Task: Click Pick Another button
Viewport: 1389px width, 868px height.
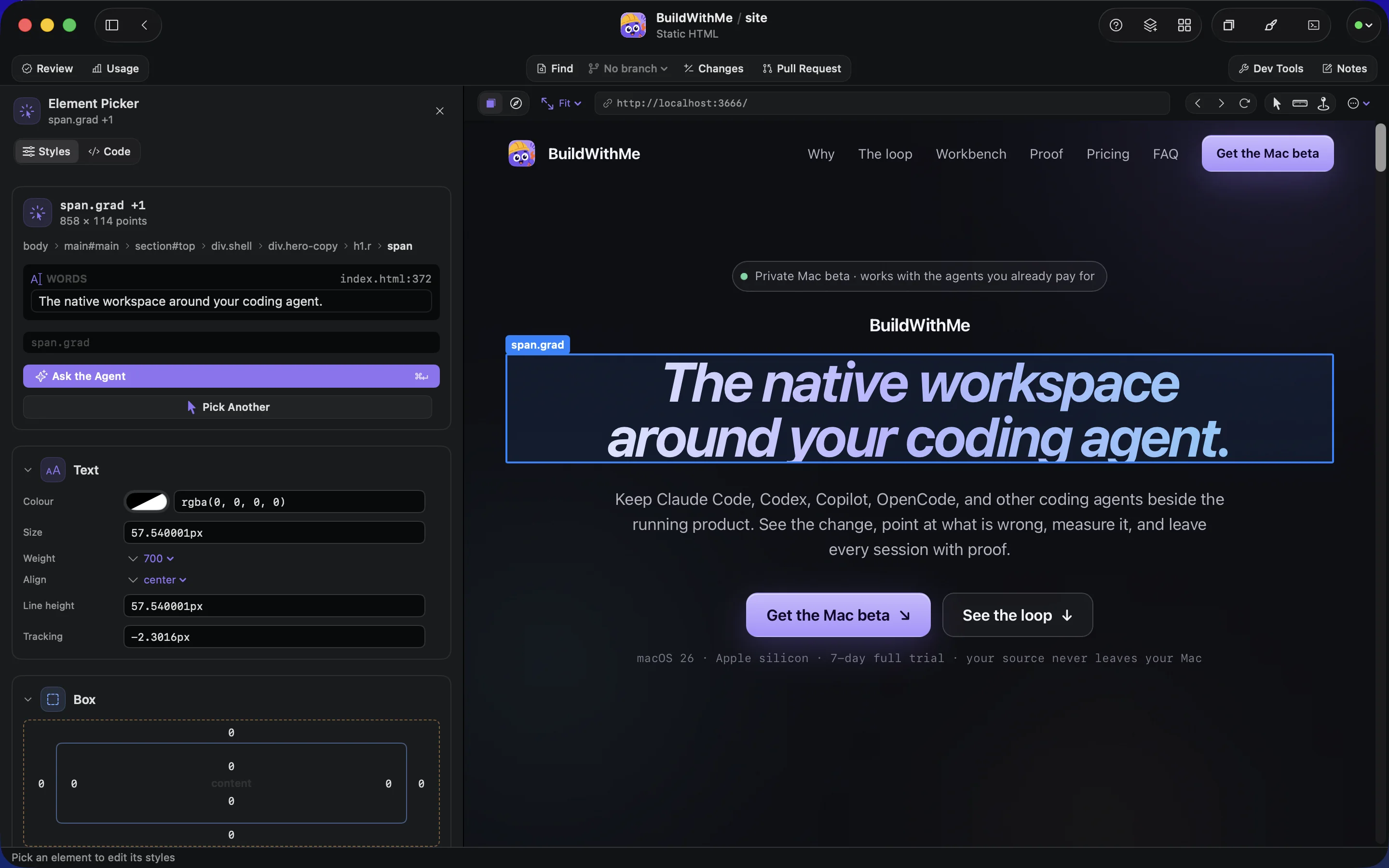Action: [227, 407]
